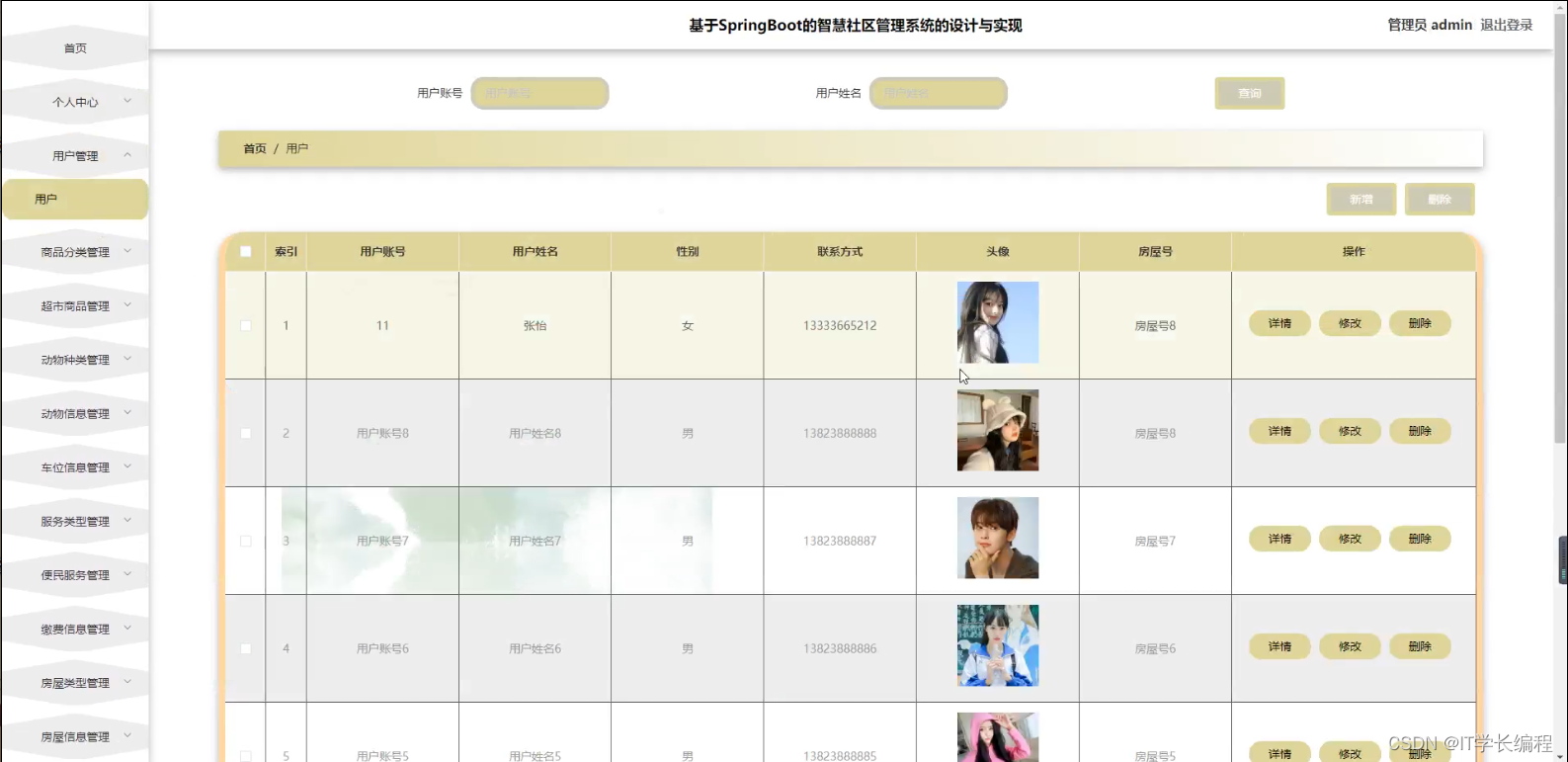Click 退出登录 to log out
This screenshot has height=762, width=1568.
(1507, 25)
